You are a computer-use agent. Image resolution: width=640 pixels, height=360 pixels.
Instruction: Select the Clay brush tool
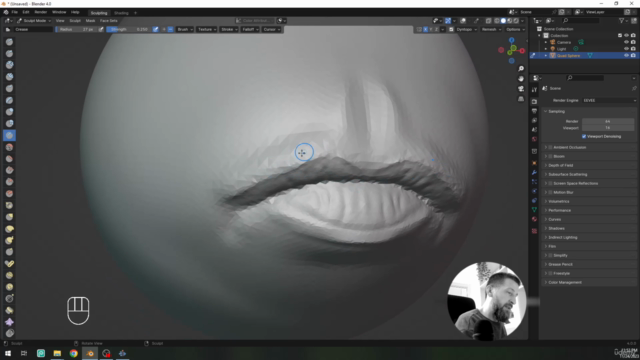coord(9,65)
